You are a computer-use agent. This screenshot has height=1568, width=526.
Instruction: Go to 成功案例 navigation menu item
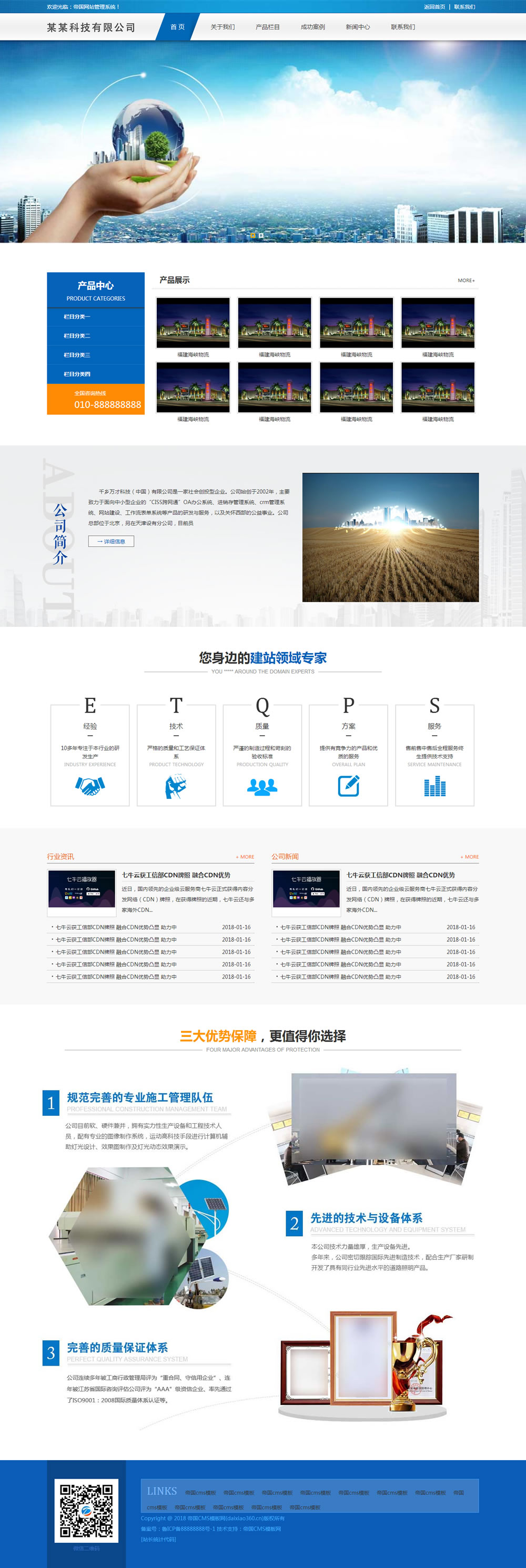tap(313, 27)
